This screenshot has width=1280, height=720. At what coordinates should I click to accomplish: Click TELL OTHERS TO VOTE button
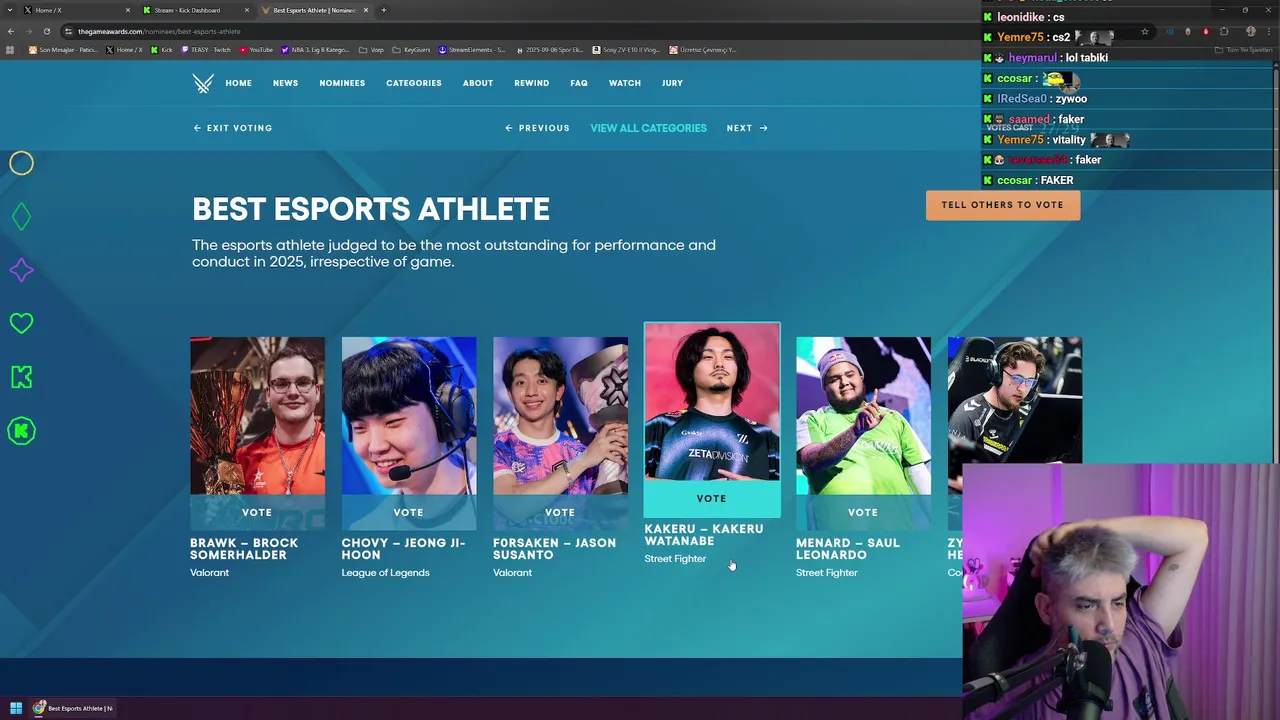pos(1003,205)
